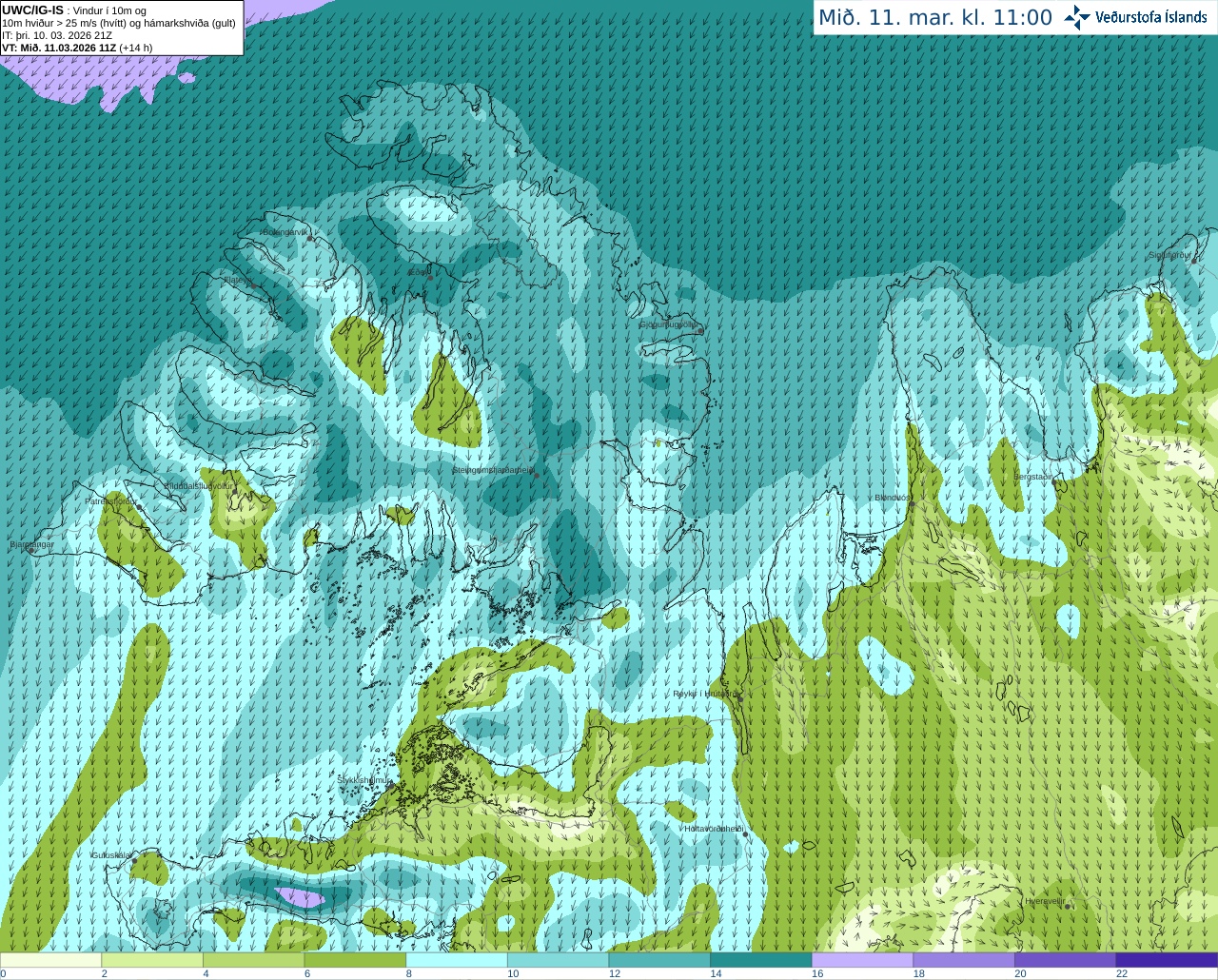Click the 4–6 m/s green legend swatch

253,960
